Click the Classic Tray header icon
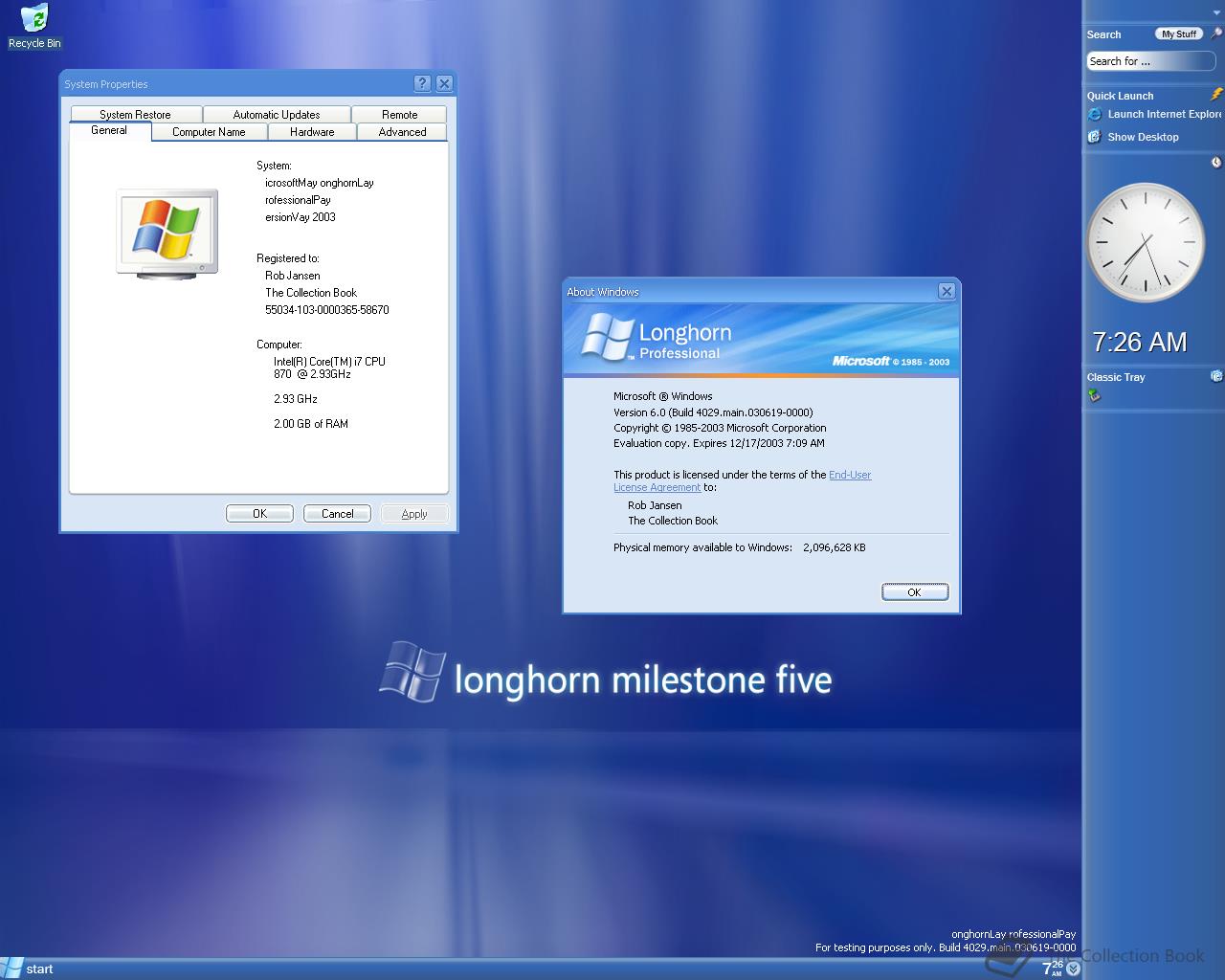1225x980 pixels. tap(1216, 376)
